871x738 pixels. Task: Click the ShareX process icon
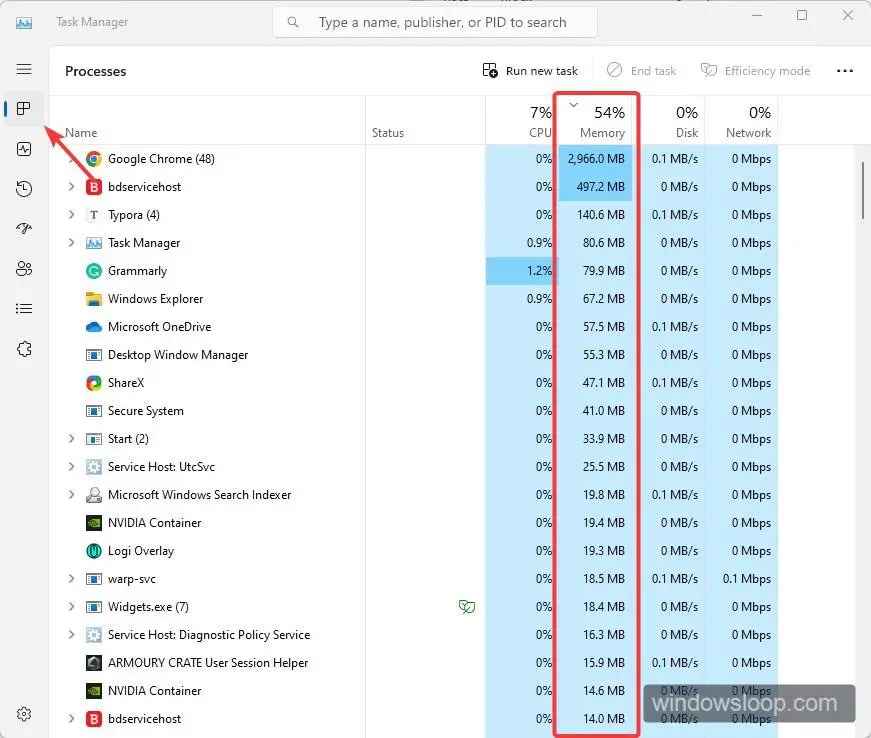[x=94, y=383]
